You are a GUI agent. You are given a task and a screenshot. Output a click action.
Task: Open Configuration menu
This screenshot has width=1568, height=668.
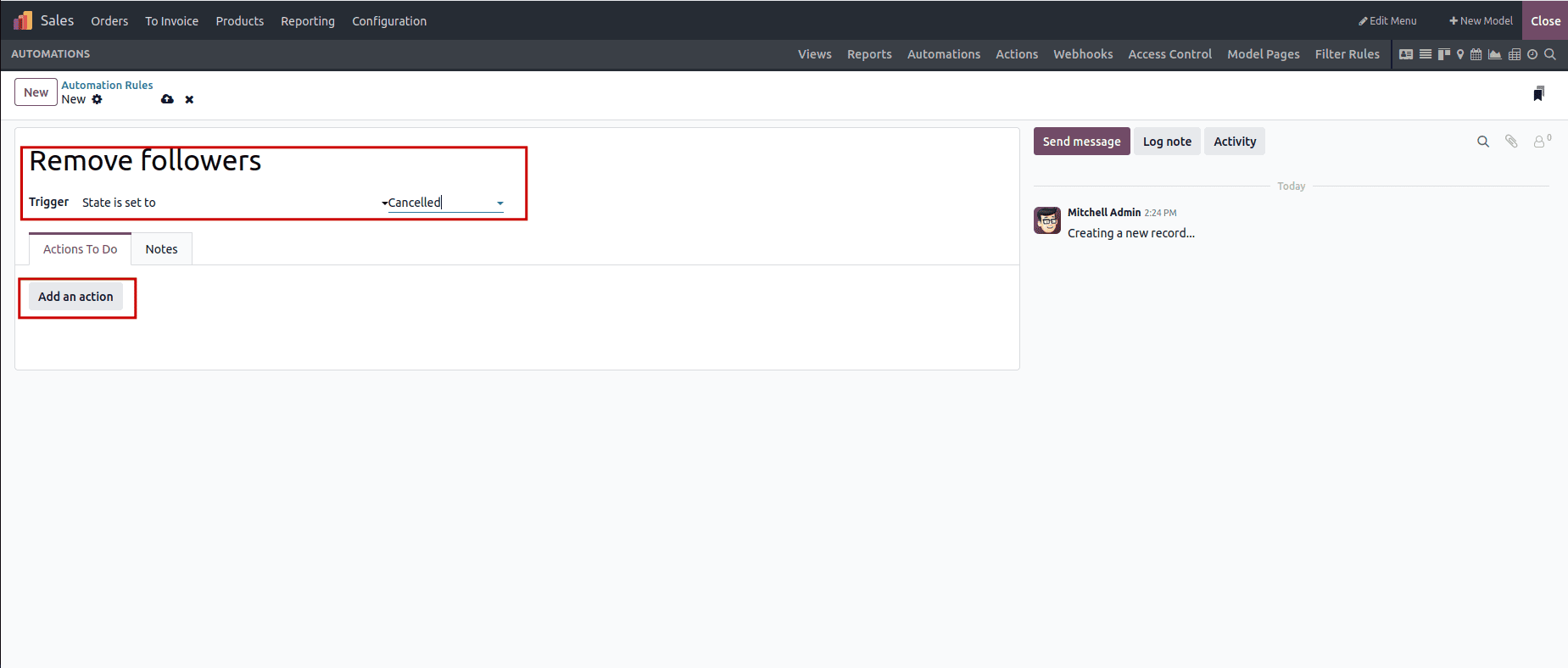pos(389,21)
